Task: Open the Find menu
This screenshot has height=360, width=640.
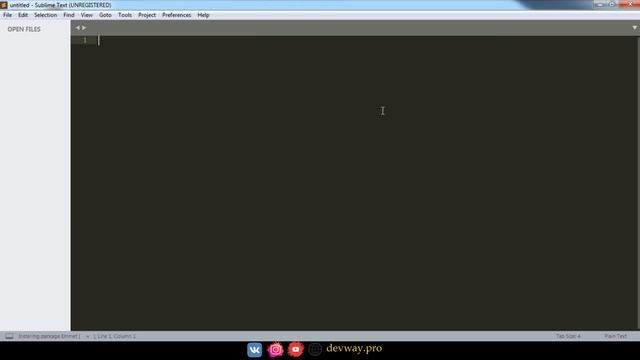Action: coord(69,15)
